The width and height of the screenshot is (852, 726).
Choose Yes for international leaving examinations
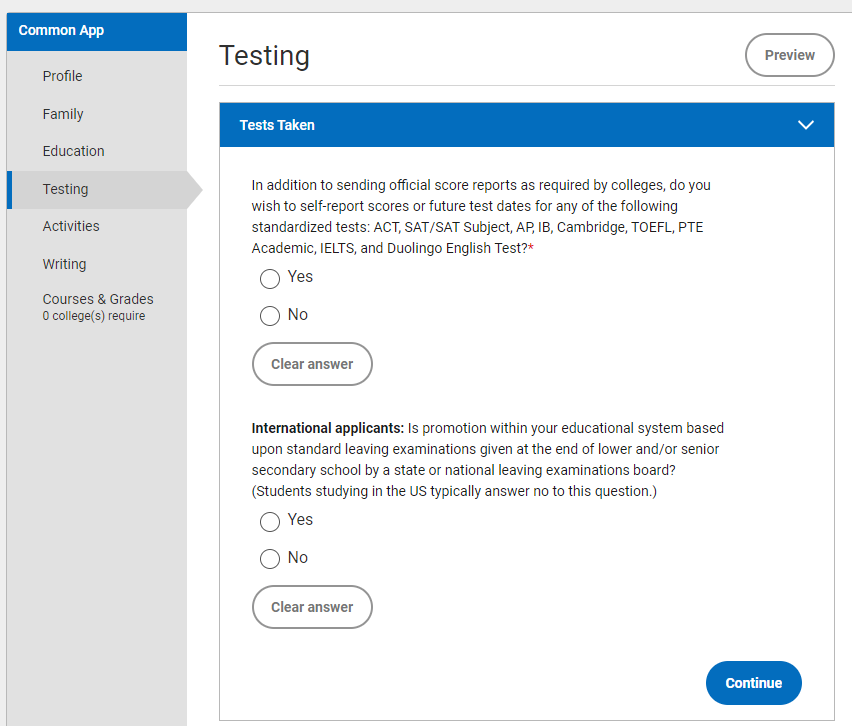pos(270,522)
